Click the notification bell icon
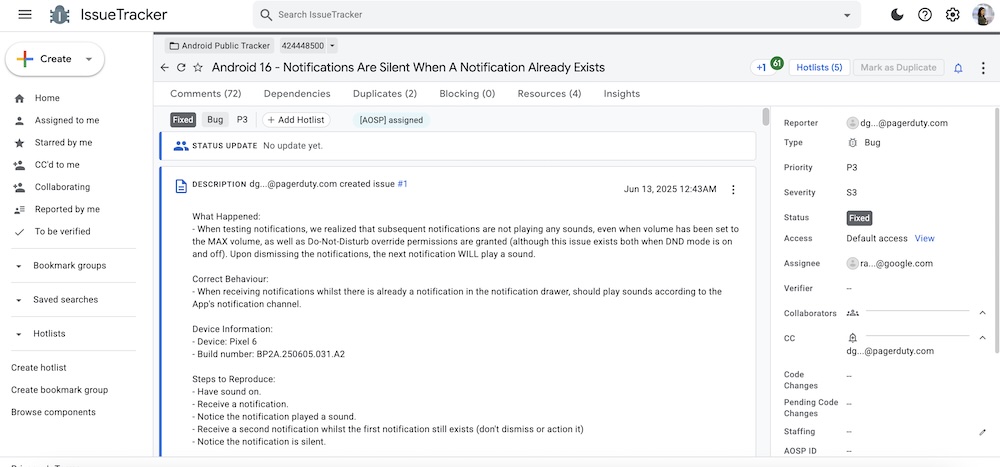This screenshot has width=1000, height=467. 958,68
